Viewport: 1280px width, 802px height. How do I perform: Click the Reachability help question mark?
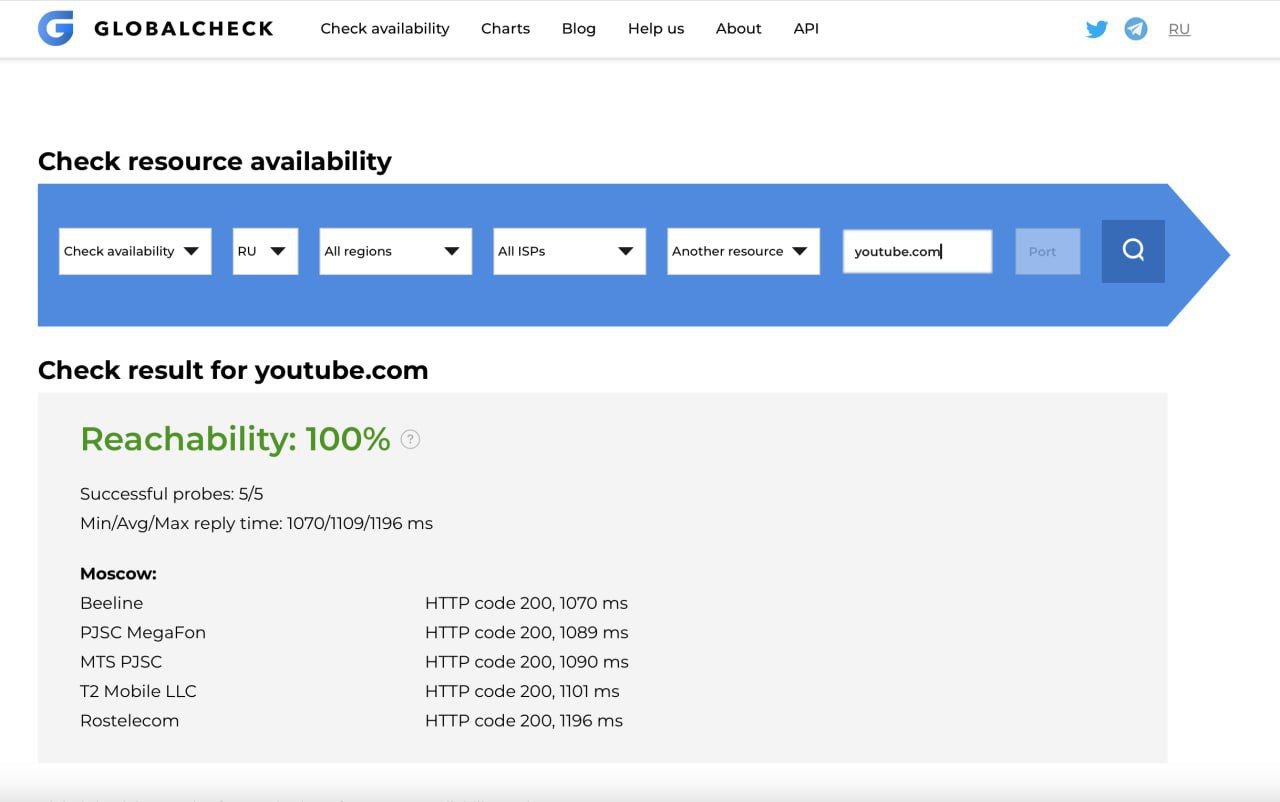coord(410,439)
